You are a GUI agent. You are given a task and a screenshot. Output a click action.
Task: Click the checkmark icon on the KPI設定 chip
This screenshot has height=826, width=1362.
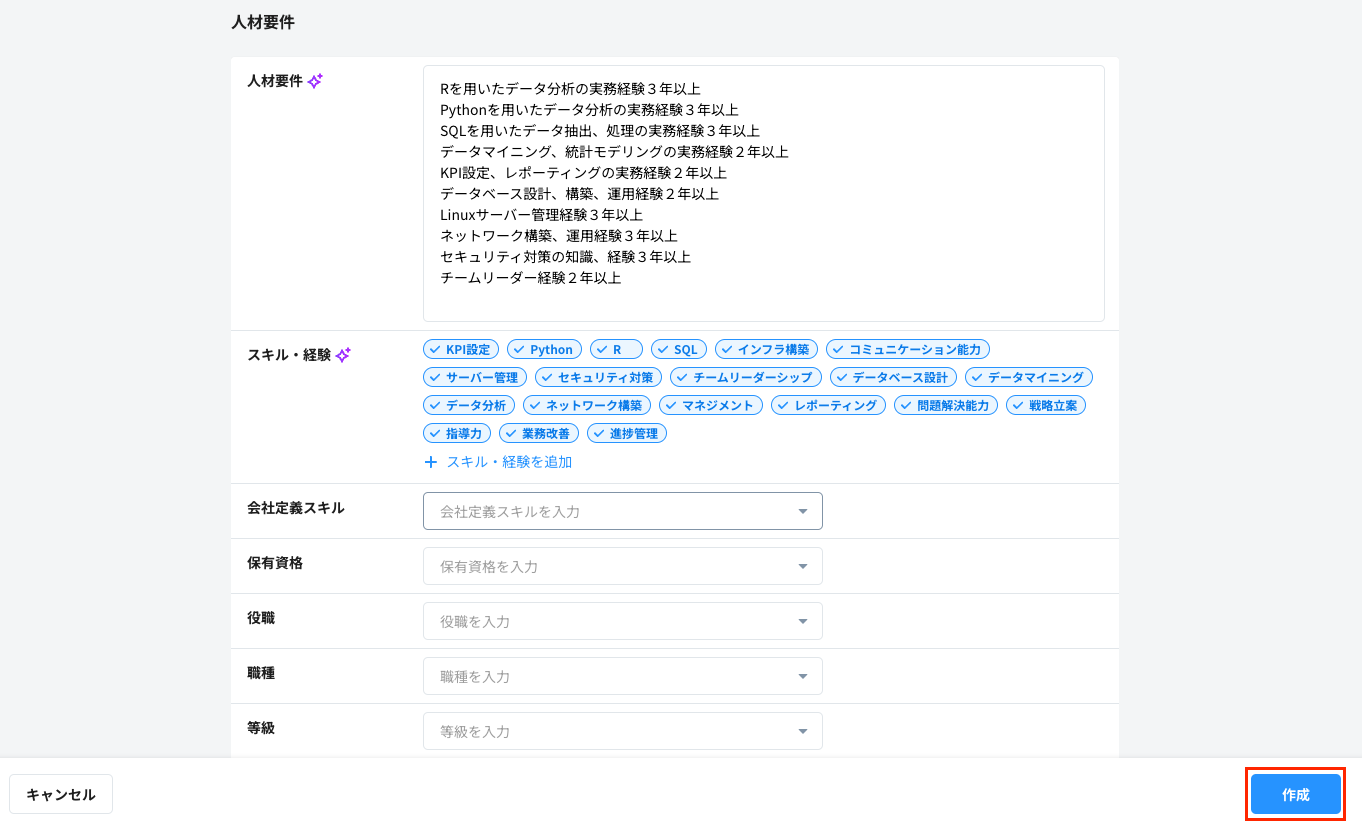[436, 348]
